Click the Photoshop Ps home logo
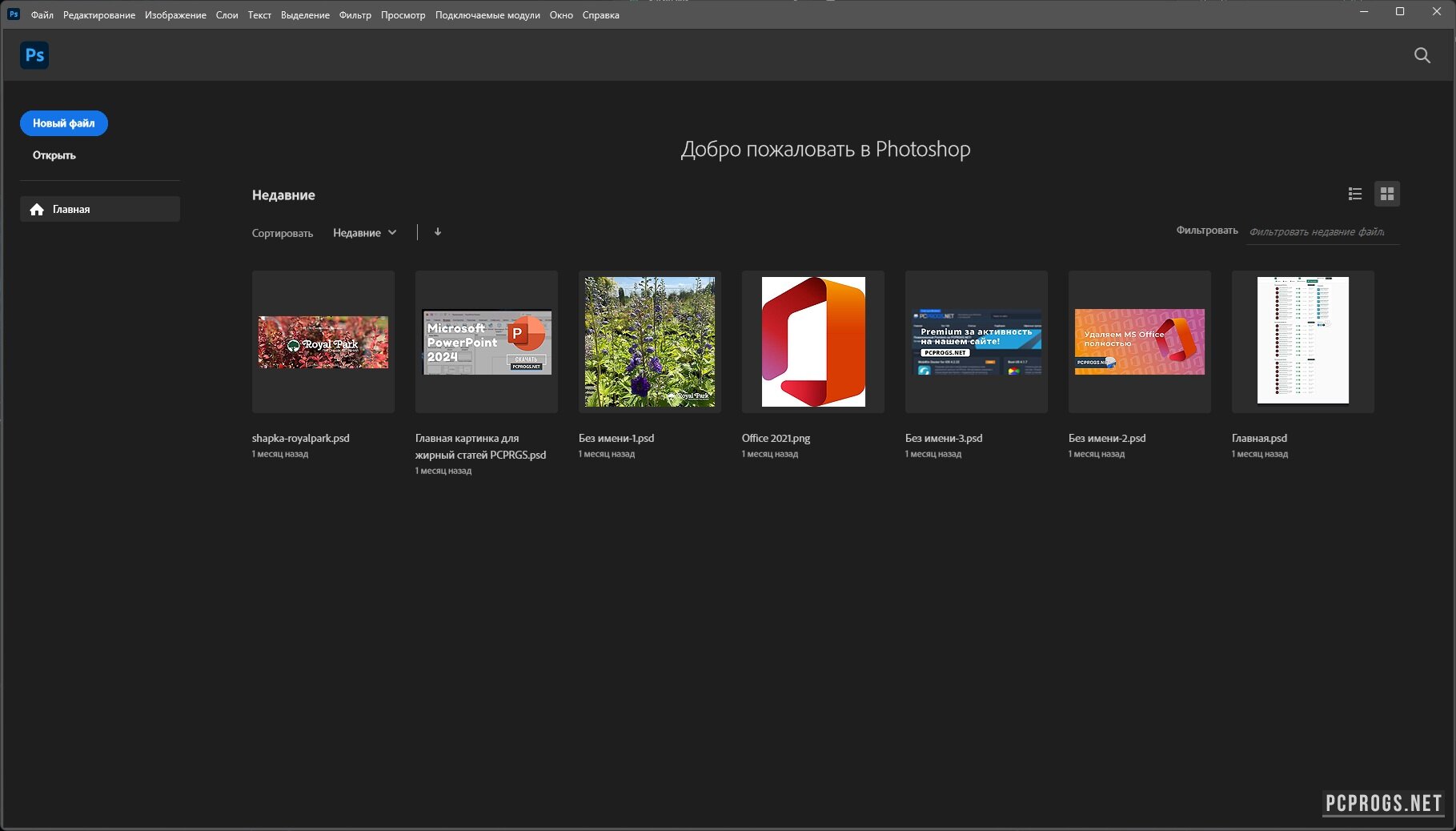The width and height of the screenshot is (1456, 831). [x=34, y=55]
